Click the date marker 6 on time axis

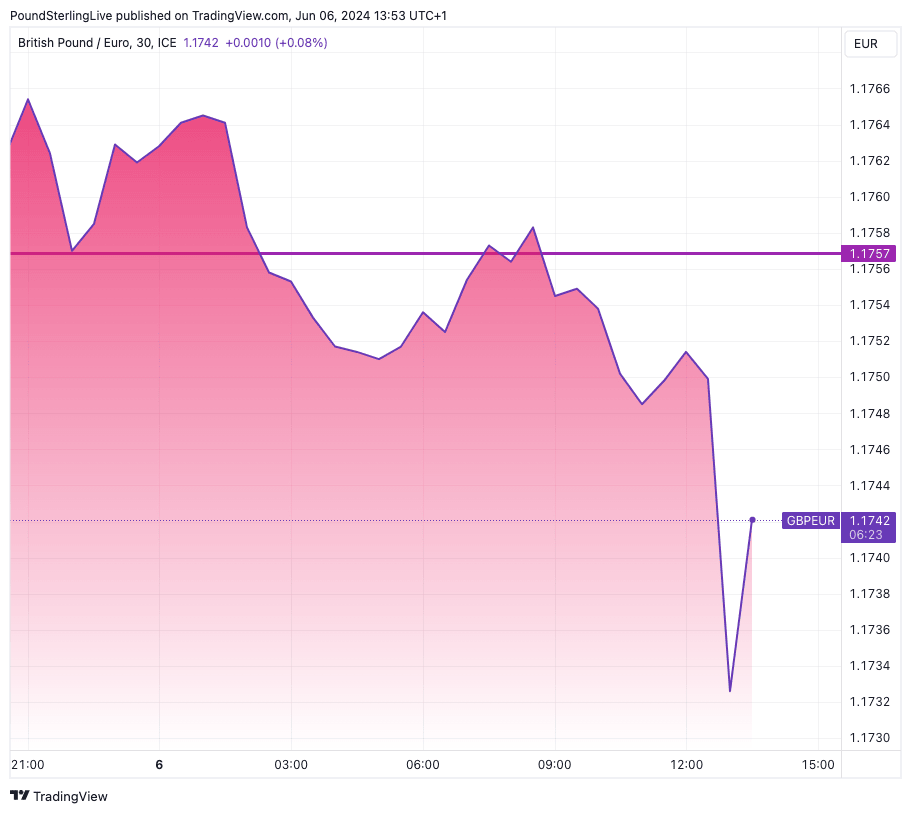(x=159, y=765)
